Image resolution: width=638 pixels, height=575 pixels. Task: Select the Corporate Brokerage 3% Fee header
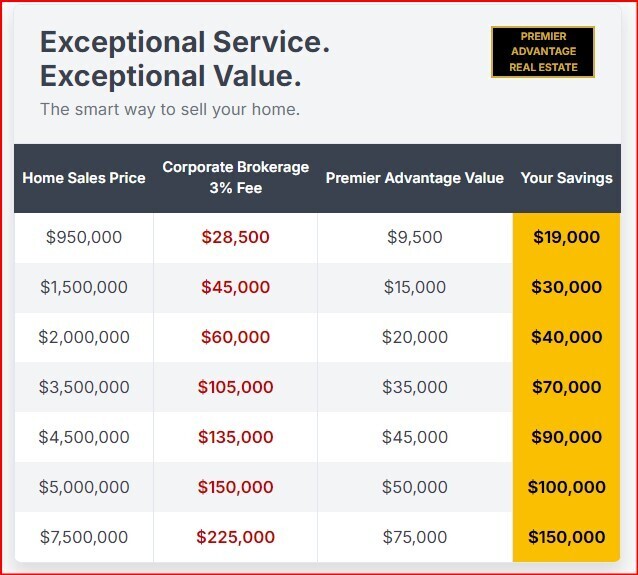(x=236, y=178)
